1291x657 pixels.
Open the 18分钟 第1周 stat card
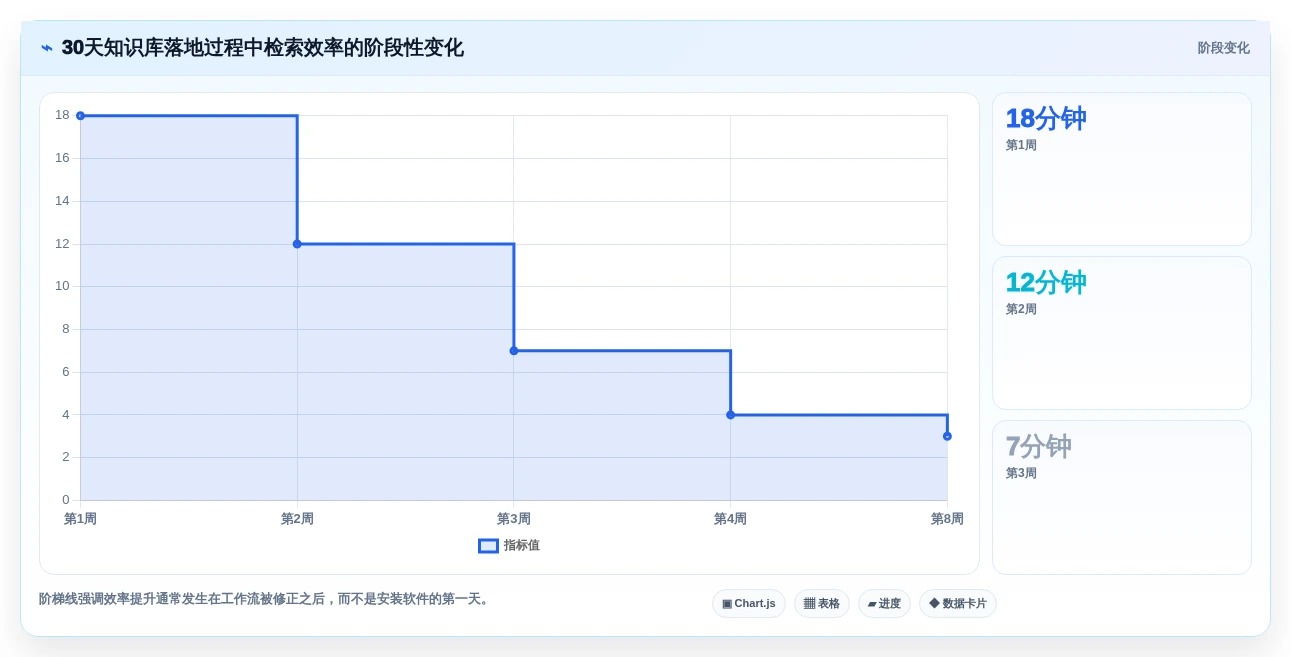[x=1122, y=169]
